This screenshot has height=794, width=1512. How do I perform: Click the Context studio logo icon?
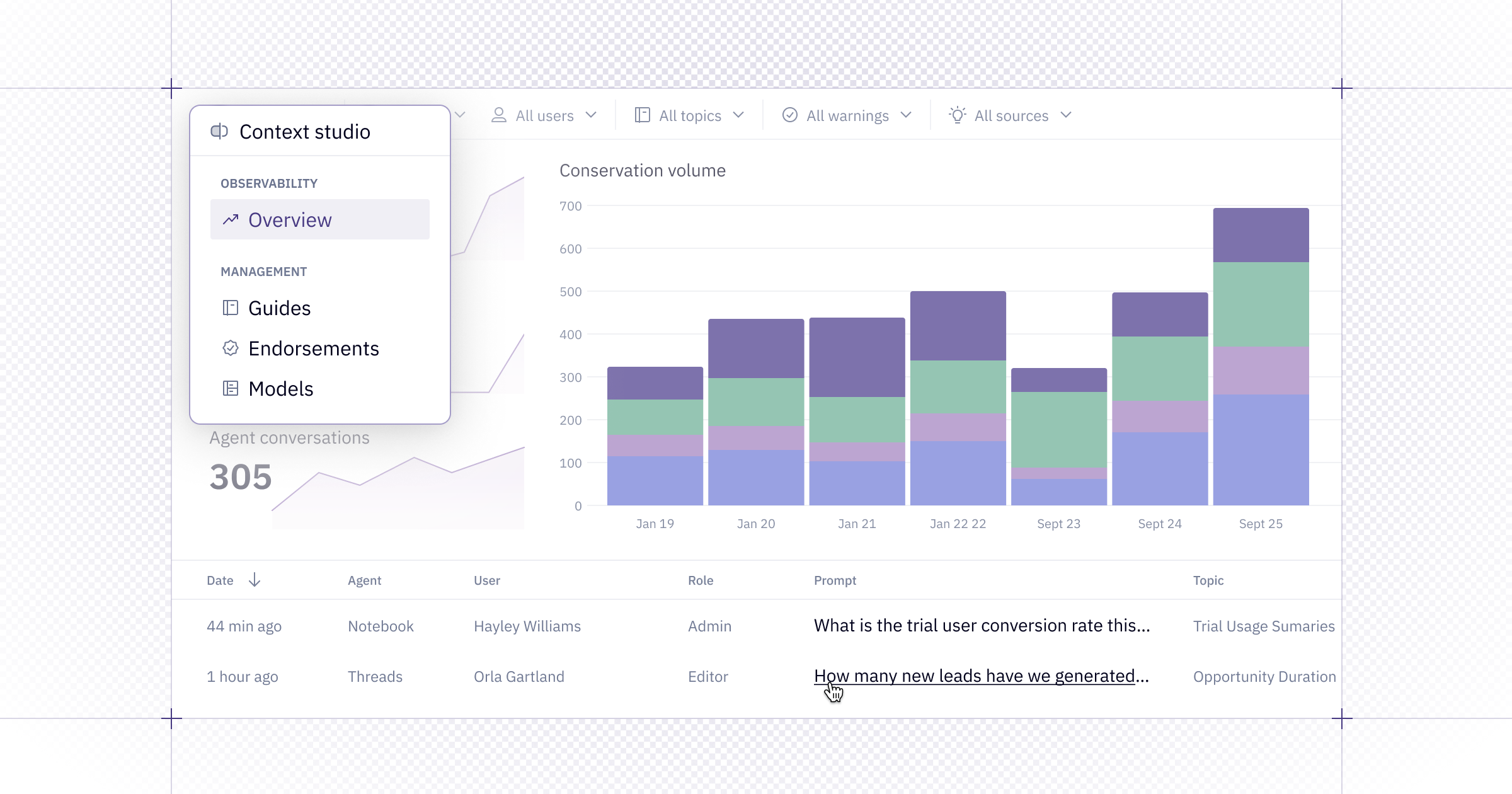click(219, 132)
